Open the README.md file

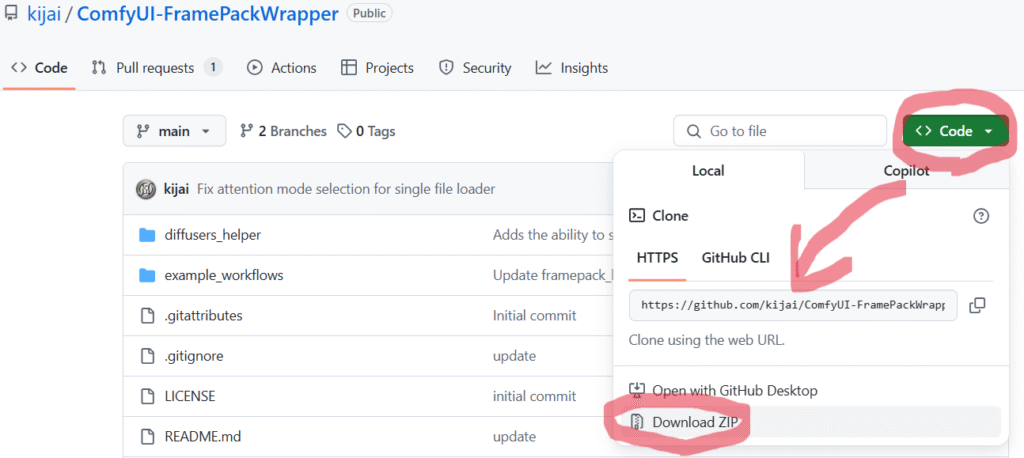(203, 436)
